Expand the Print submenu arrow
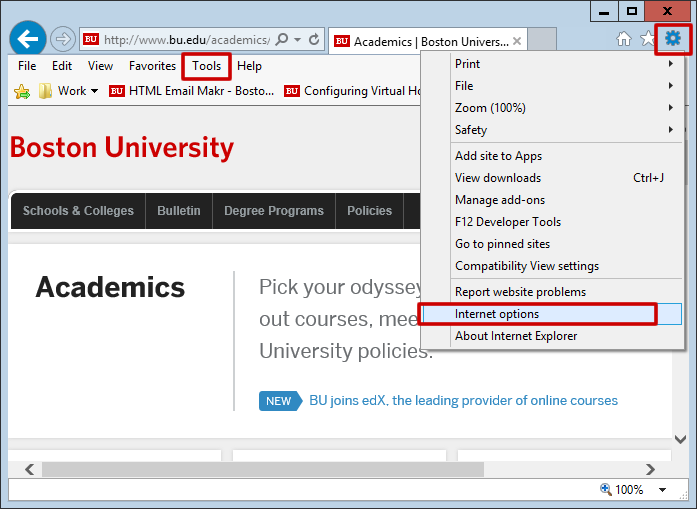697x509 pixels. pyautogui.click(x=671, y=64)
